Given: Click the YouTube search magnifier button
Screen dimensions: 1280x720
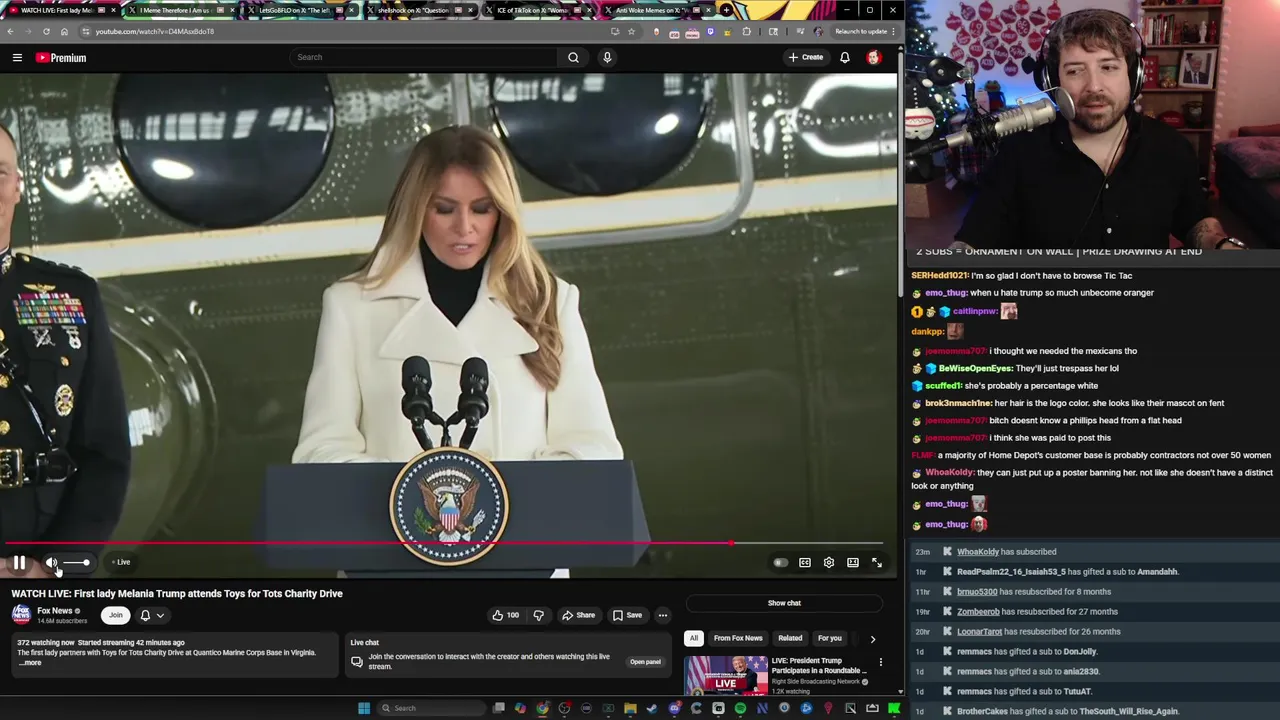Looking at the screenshot, I should (x=573, y=57).
